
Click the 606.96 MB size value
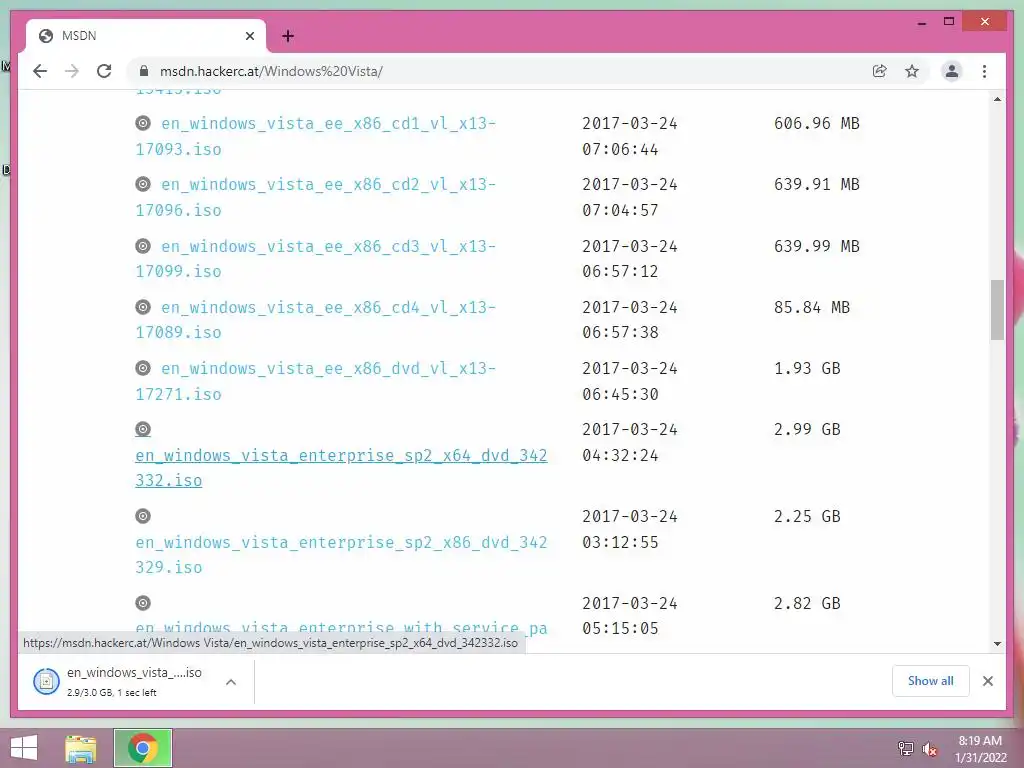pos(816,123)
